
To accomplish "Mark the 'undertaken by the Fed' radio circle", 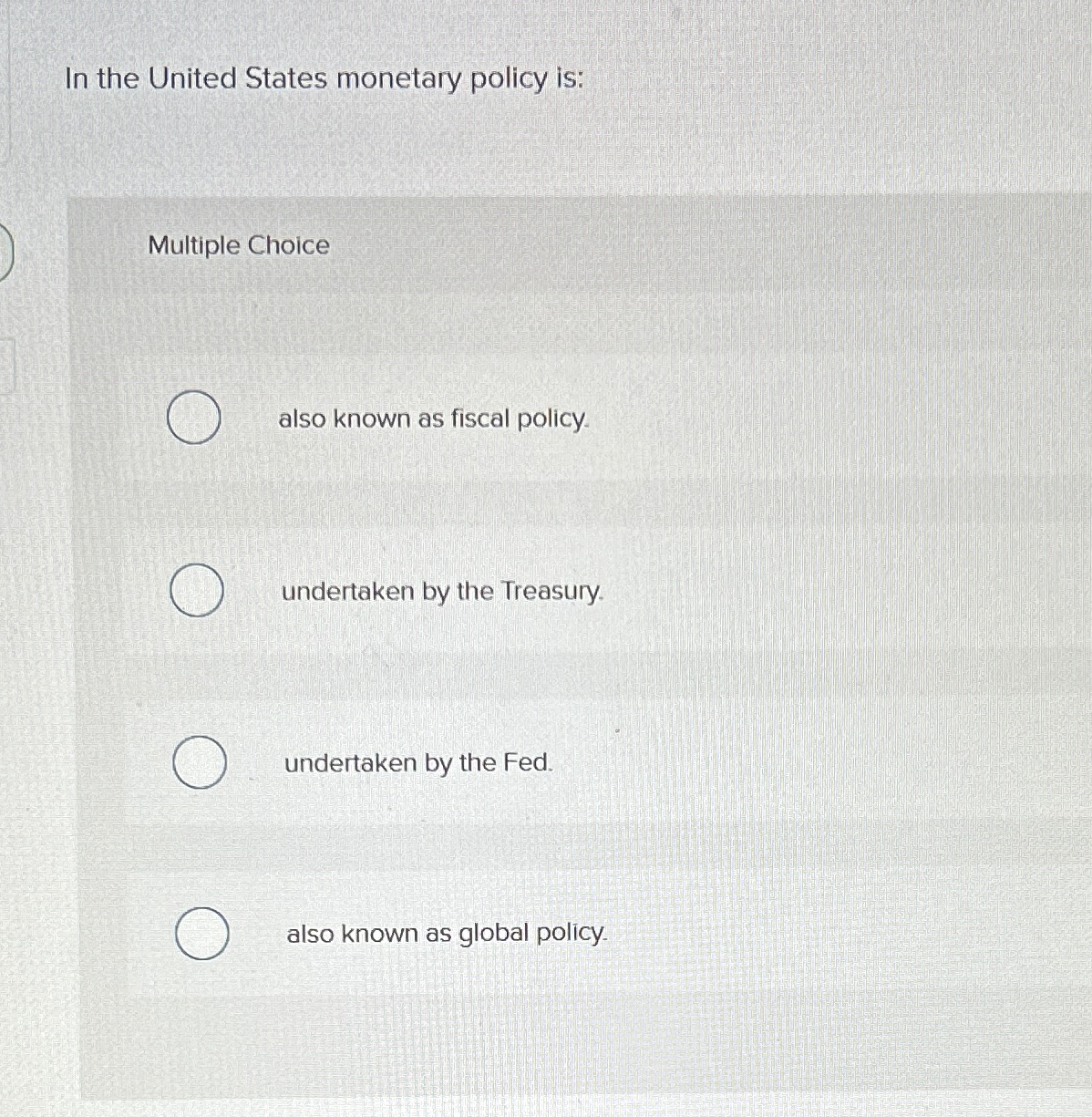I will pyautogui.click(x=200, y=762).
